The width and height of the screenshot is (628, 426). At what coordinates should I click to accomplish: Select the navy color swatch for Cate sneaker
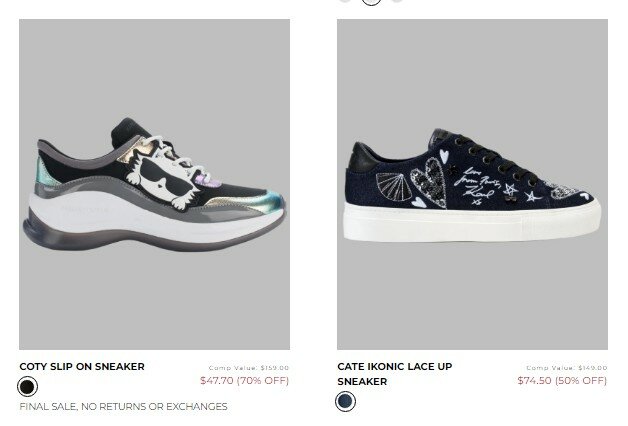346,401
